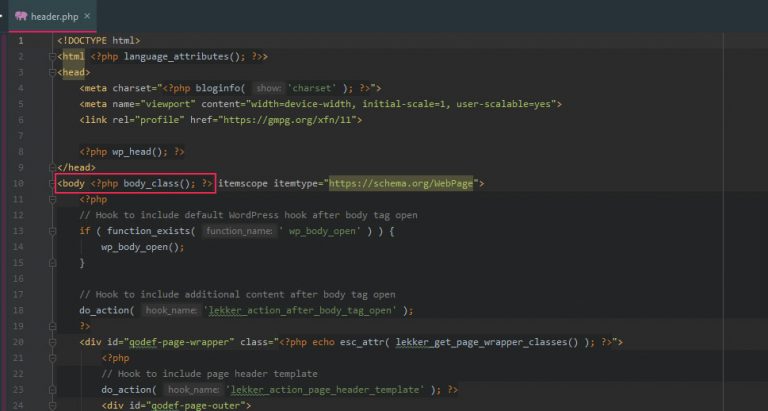Click function_exists on line 13
768x411 pixels.
148,231
